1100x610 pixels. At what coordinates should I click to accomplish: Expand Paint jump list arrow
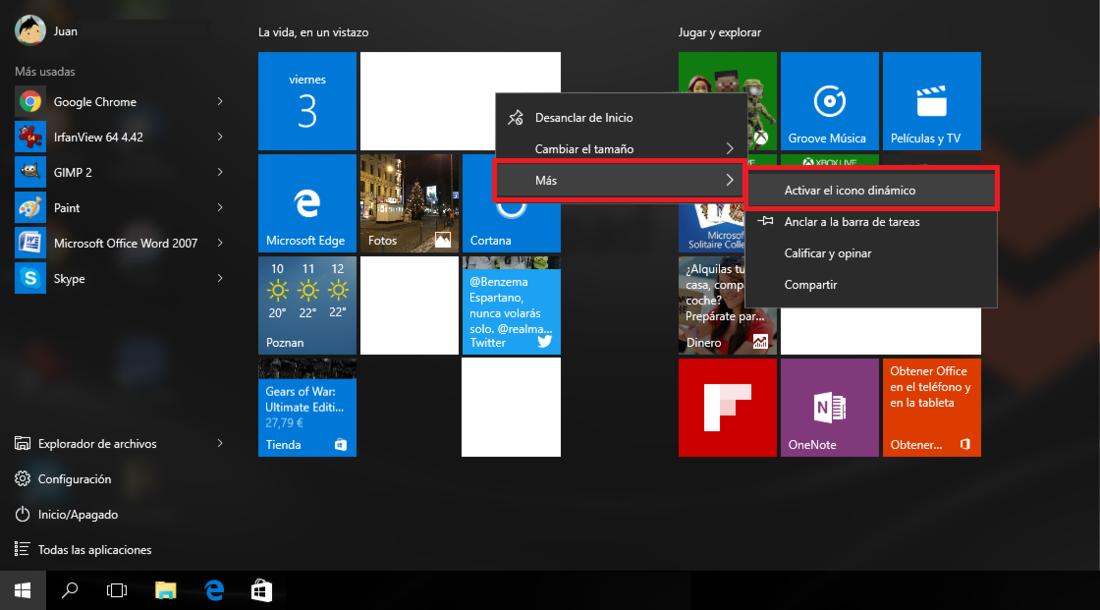pyautogui.click(x=220, y=208)
